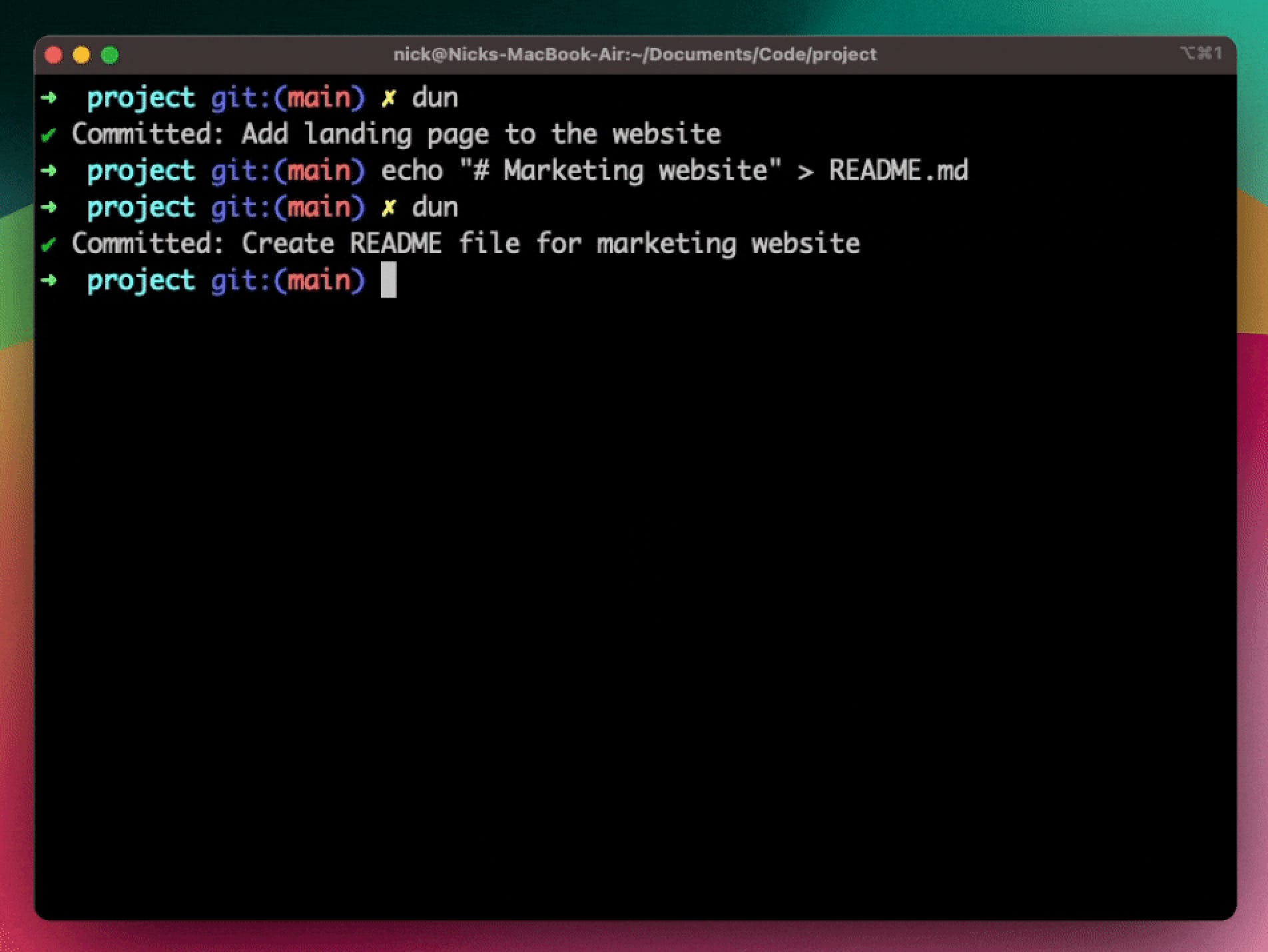
Task: Click the text cursor block at the prompt
Action: coord(388,280)
